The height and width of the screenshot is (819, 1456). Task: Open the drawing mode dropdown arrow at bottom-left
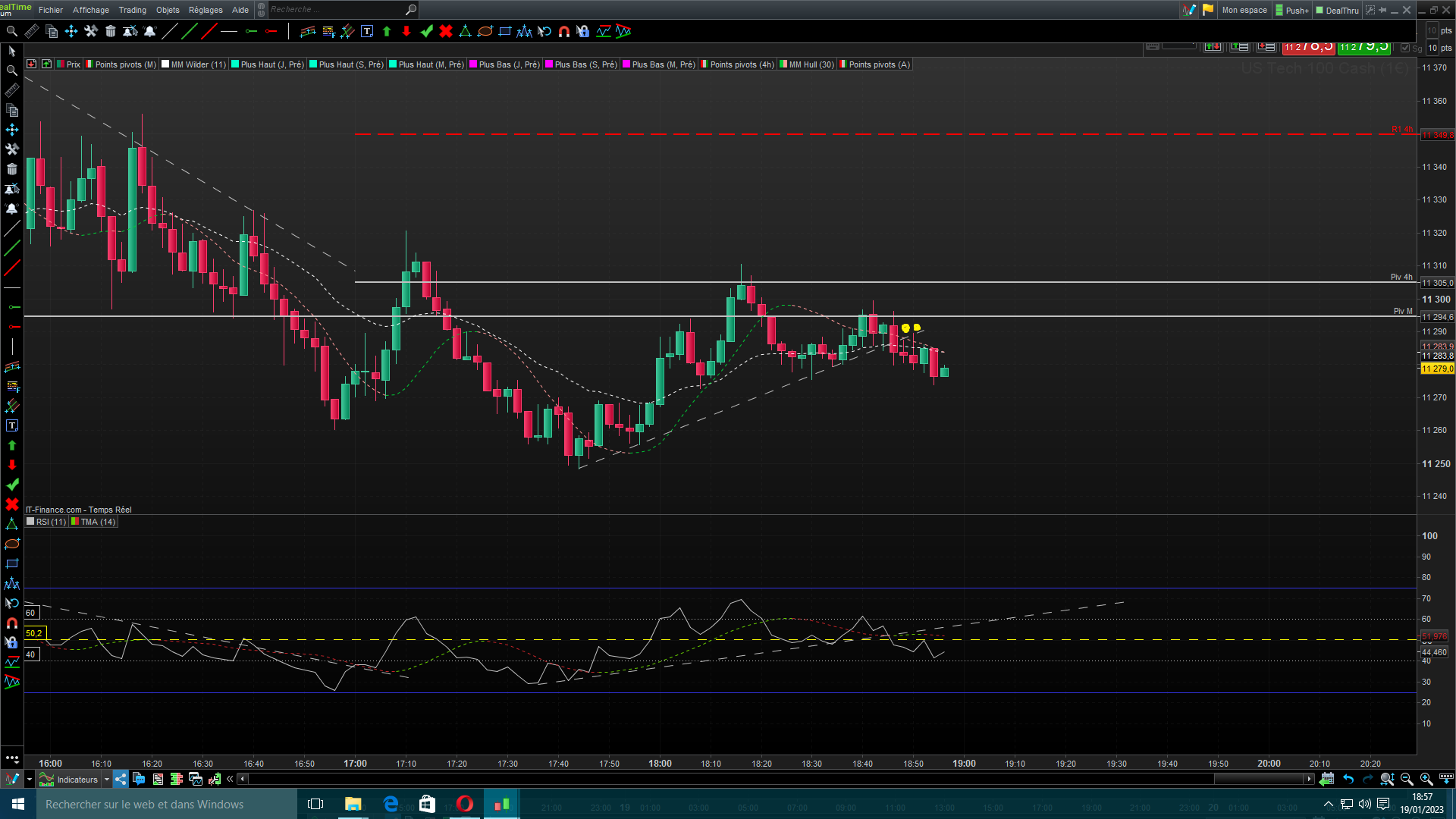[x=30, y=779]
